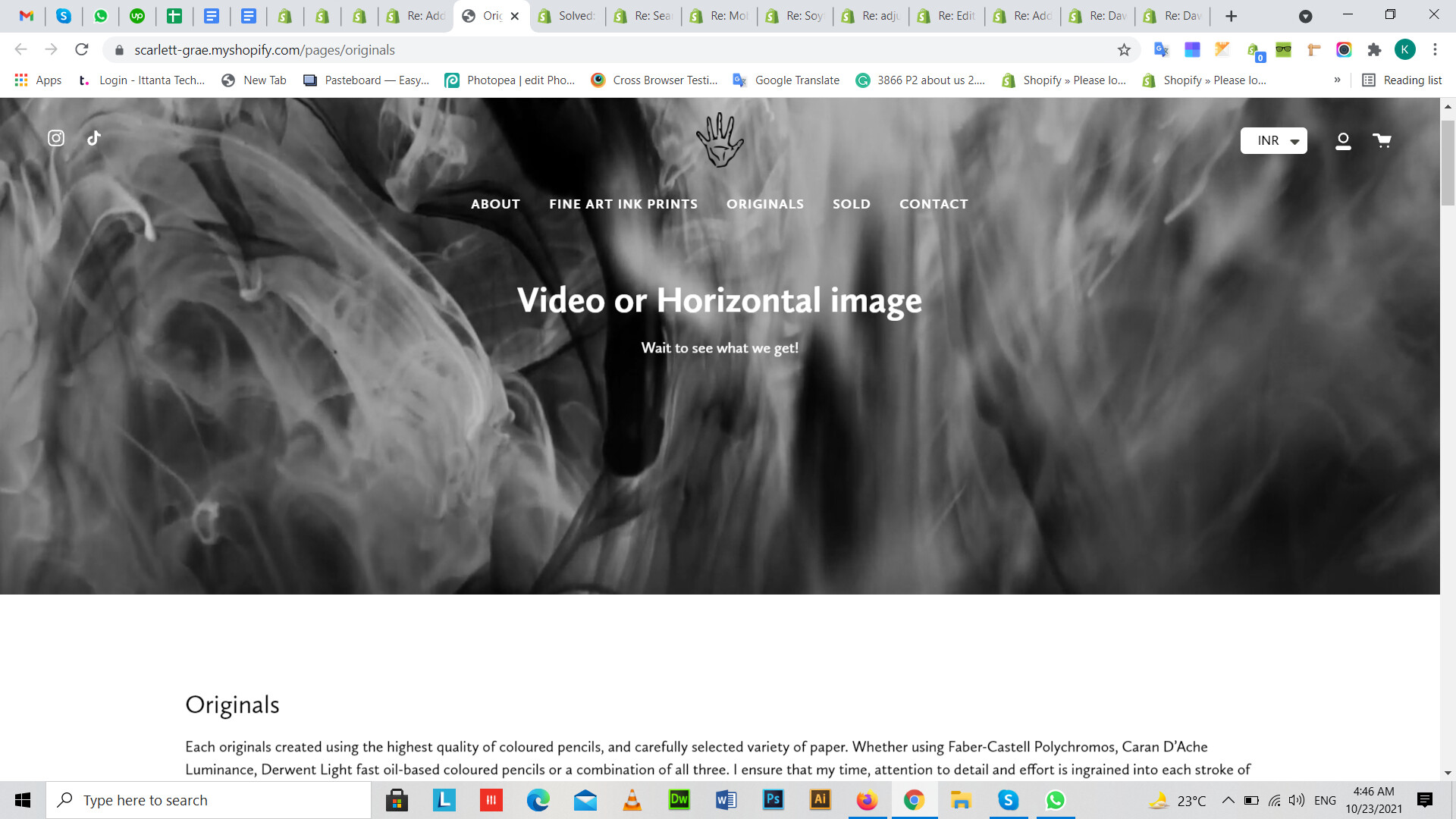Open the TikTok social icon
1456x819 pixels.
(x=94, y=138)
